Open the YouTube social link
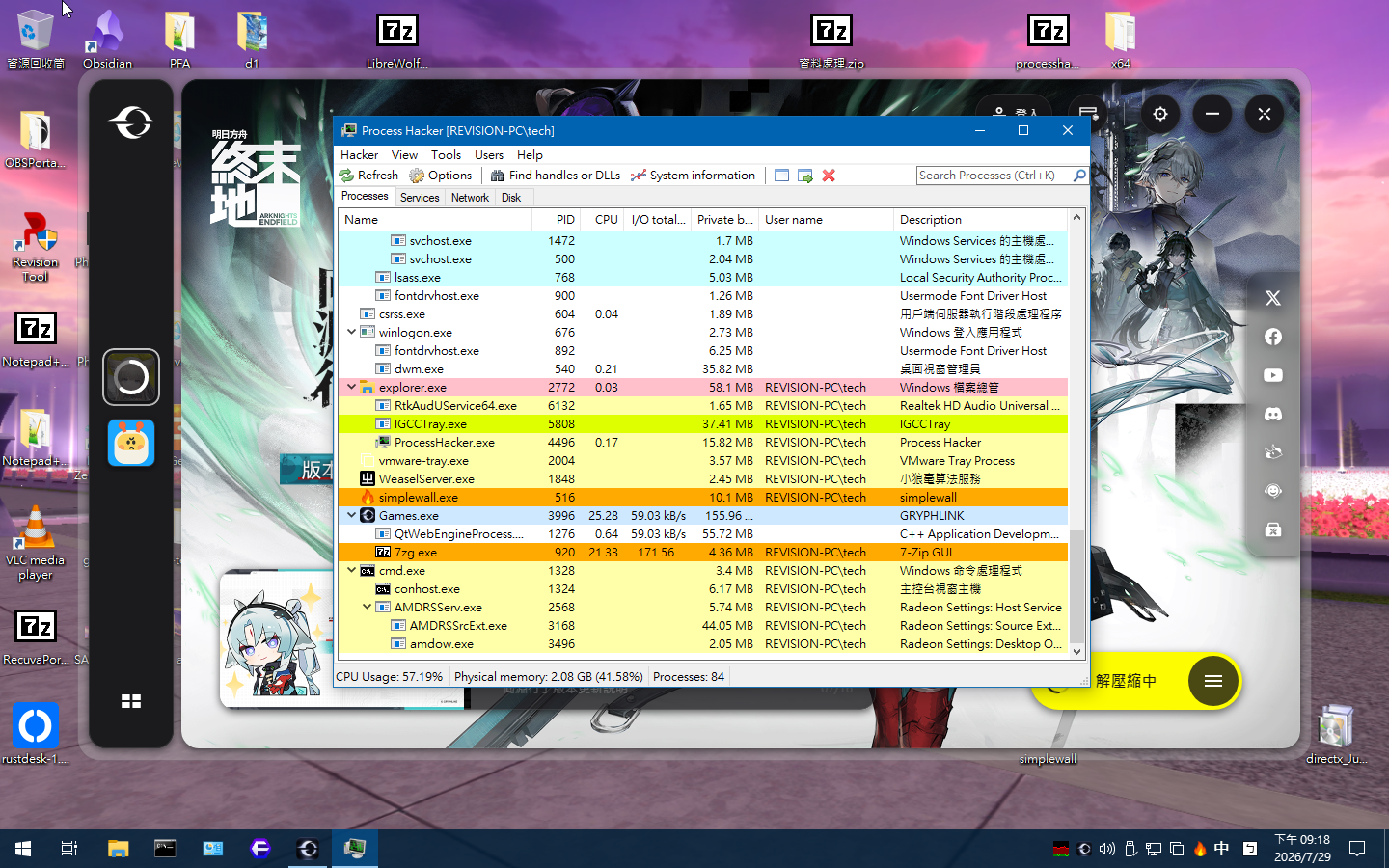 (x=1273, y=375)
